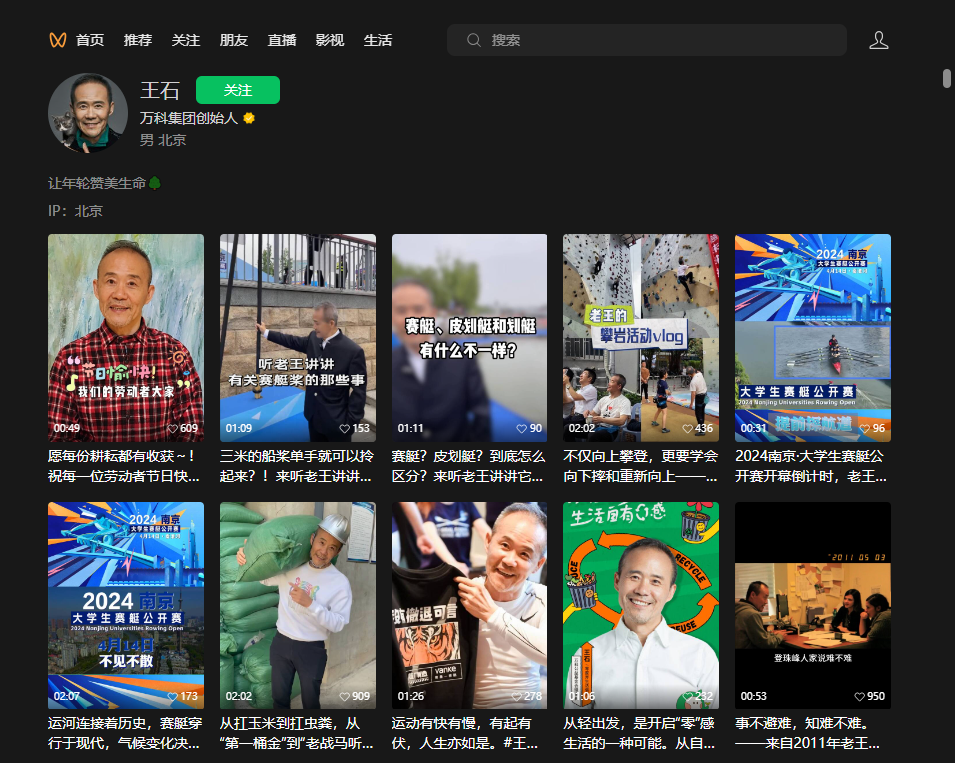The height and width of the screenshot is (763, 955).
Task: Open the 首页 navigation tab
Action: point(90,40)
